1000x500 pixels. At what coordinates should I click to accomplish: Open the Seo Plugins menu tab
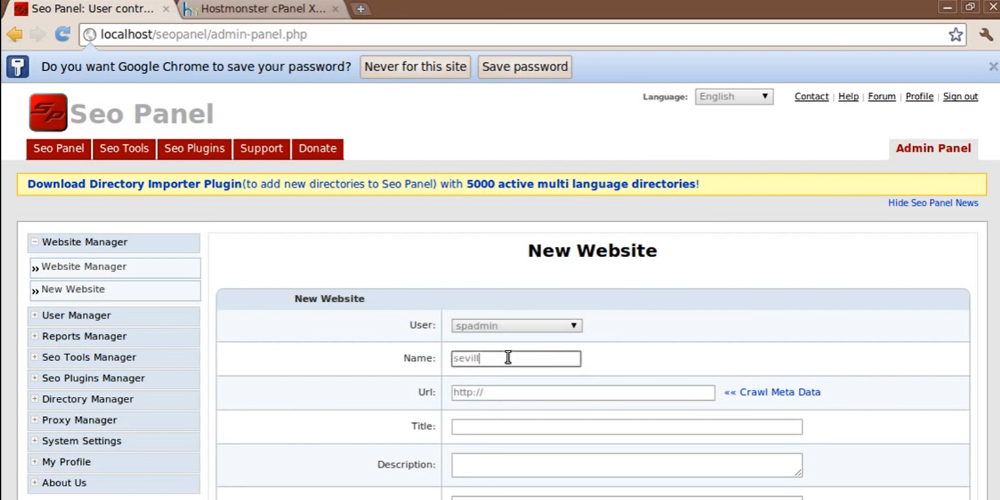pyautogui.click(x=195, y=149)
